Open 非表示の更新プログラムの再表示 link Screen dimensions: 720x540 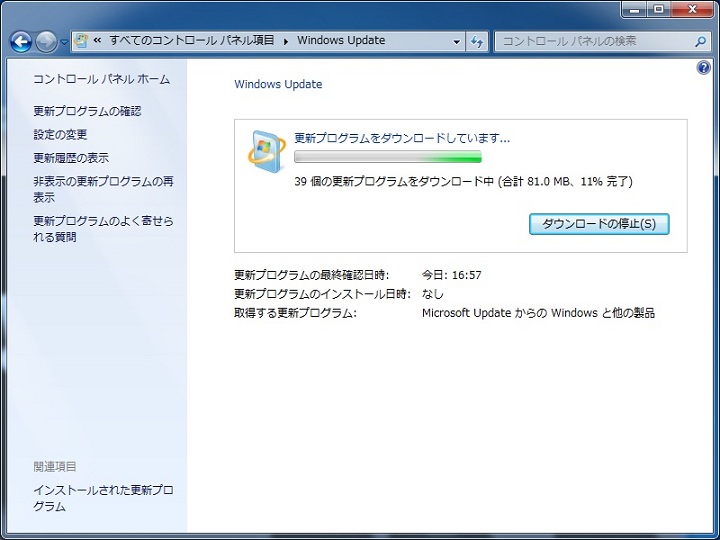(103, 189)
